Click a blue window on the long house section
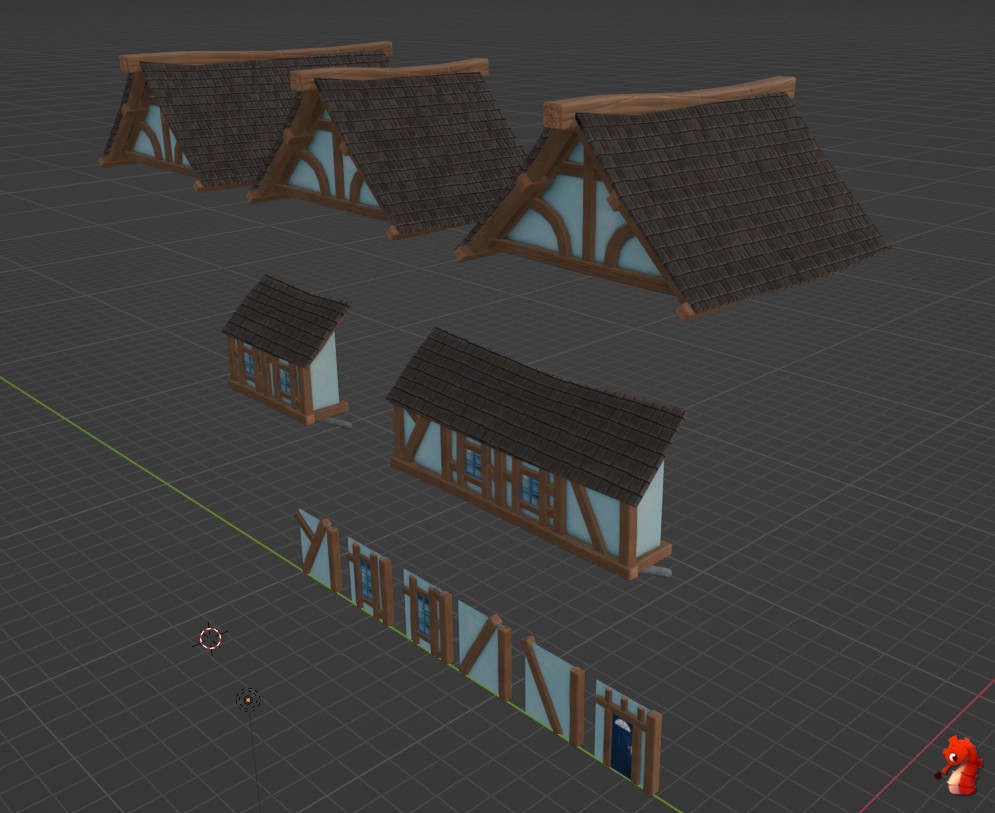995x813 pixels. coord(473,462)
